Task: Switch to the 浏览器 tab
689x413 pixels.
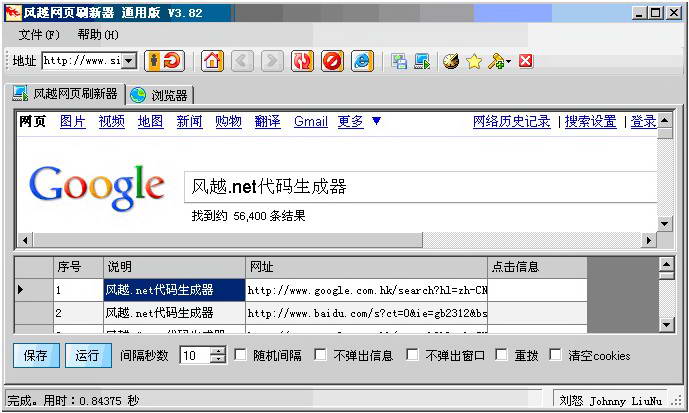Action: (x=160, y=95)
